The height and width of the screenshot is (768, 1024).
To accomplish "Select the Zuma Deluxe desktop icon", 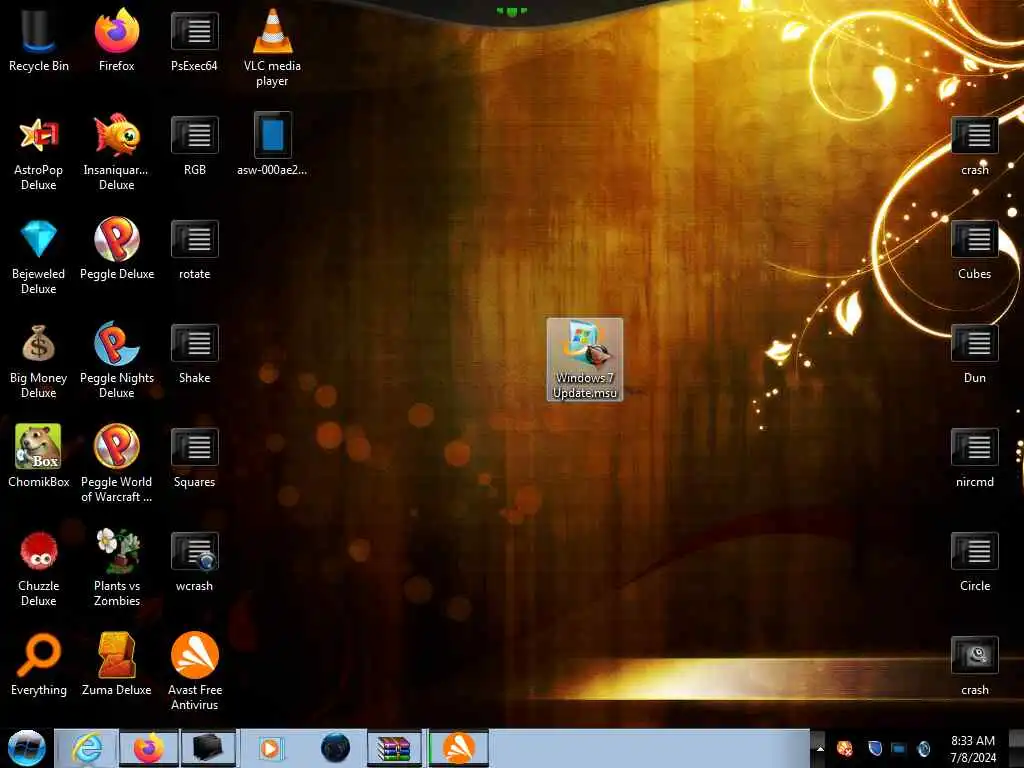I will pos(116,665).
